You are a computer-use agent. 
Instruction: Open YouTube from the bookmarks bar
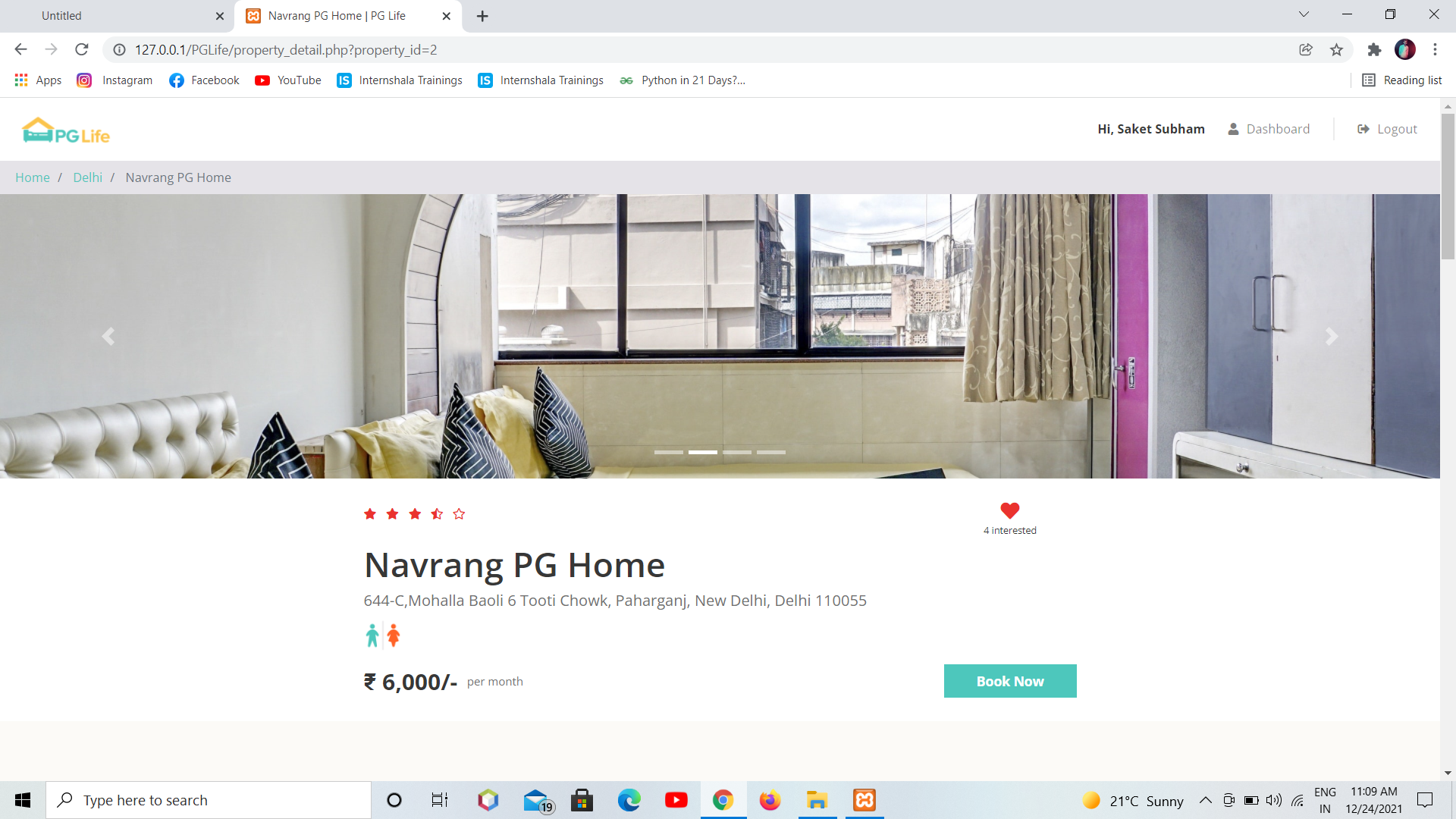(x=287, y=80)
